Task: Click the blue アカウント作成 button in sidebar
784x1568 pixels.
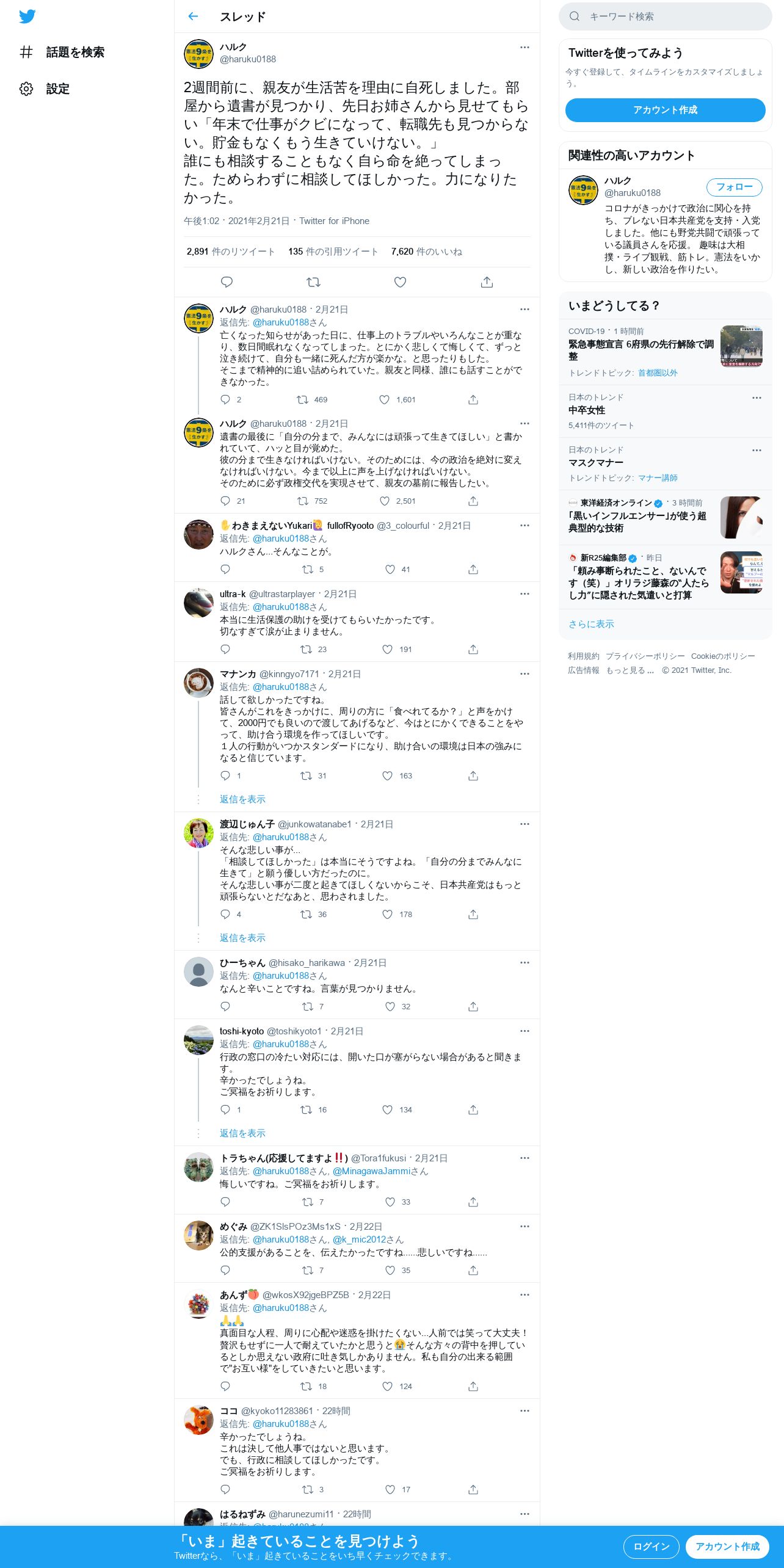Action: click(x=665, y=110)
